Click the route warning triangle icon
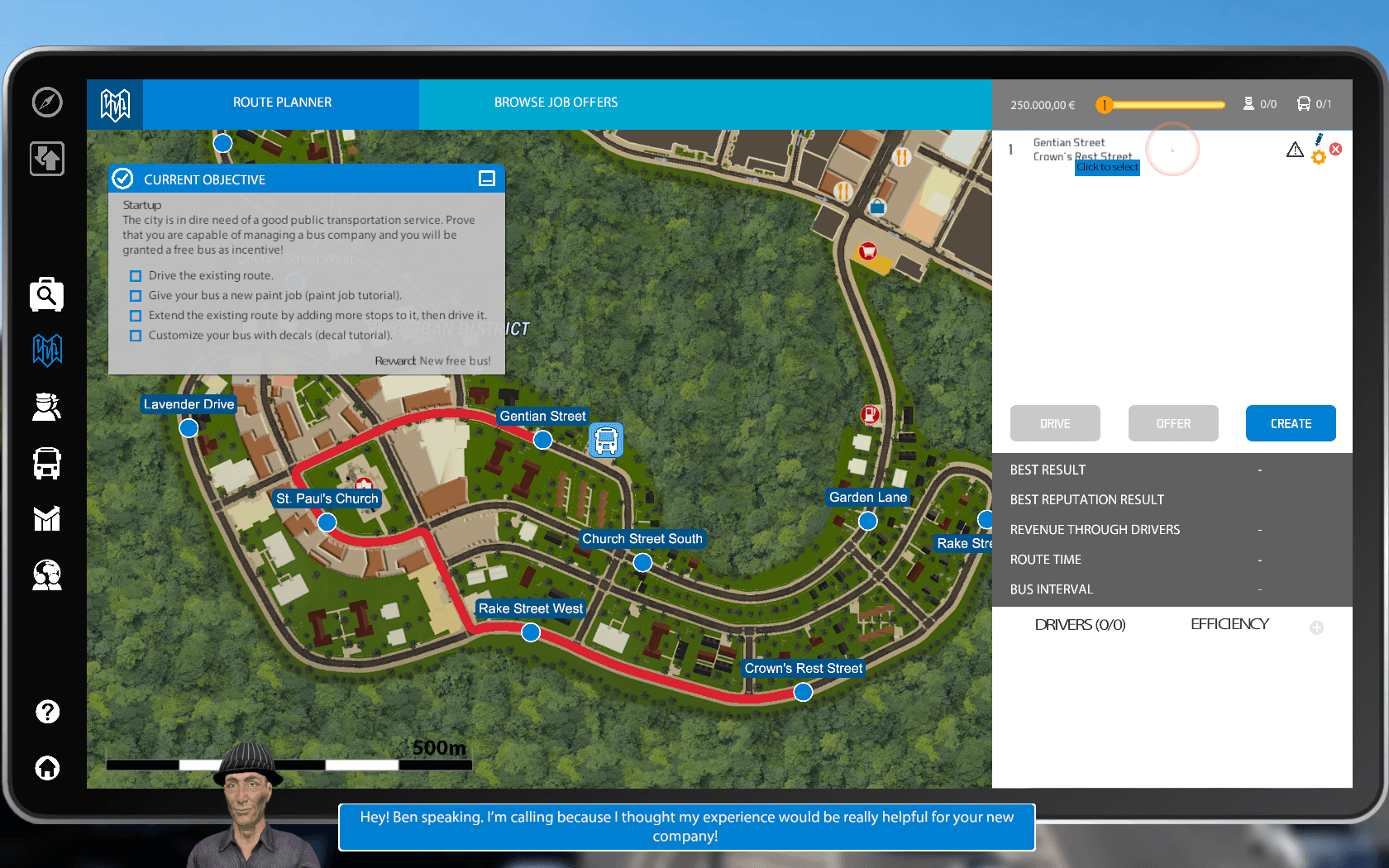1389x868 pixels. tap(1295, 150)
